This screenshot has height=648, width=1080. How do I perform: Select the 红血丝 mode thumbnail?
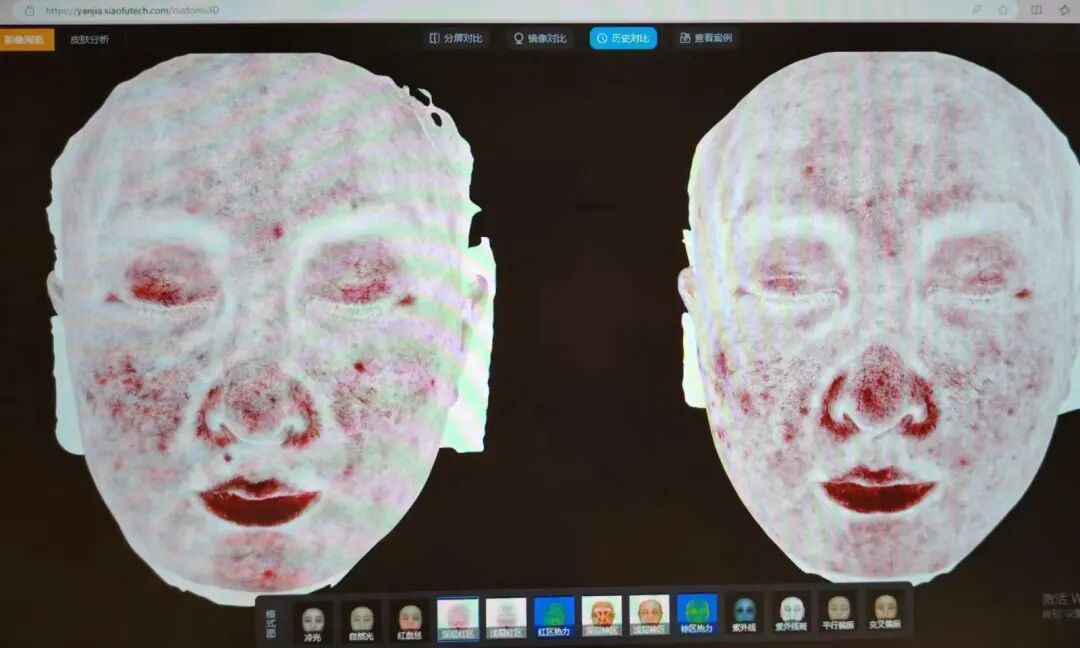[409, 621]
